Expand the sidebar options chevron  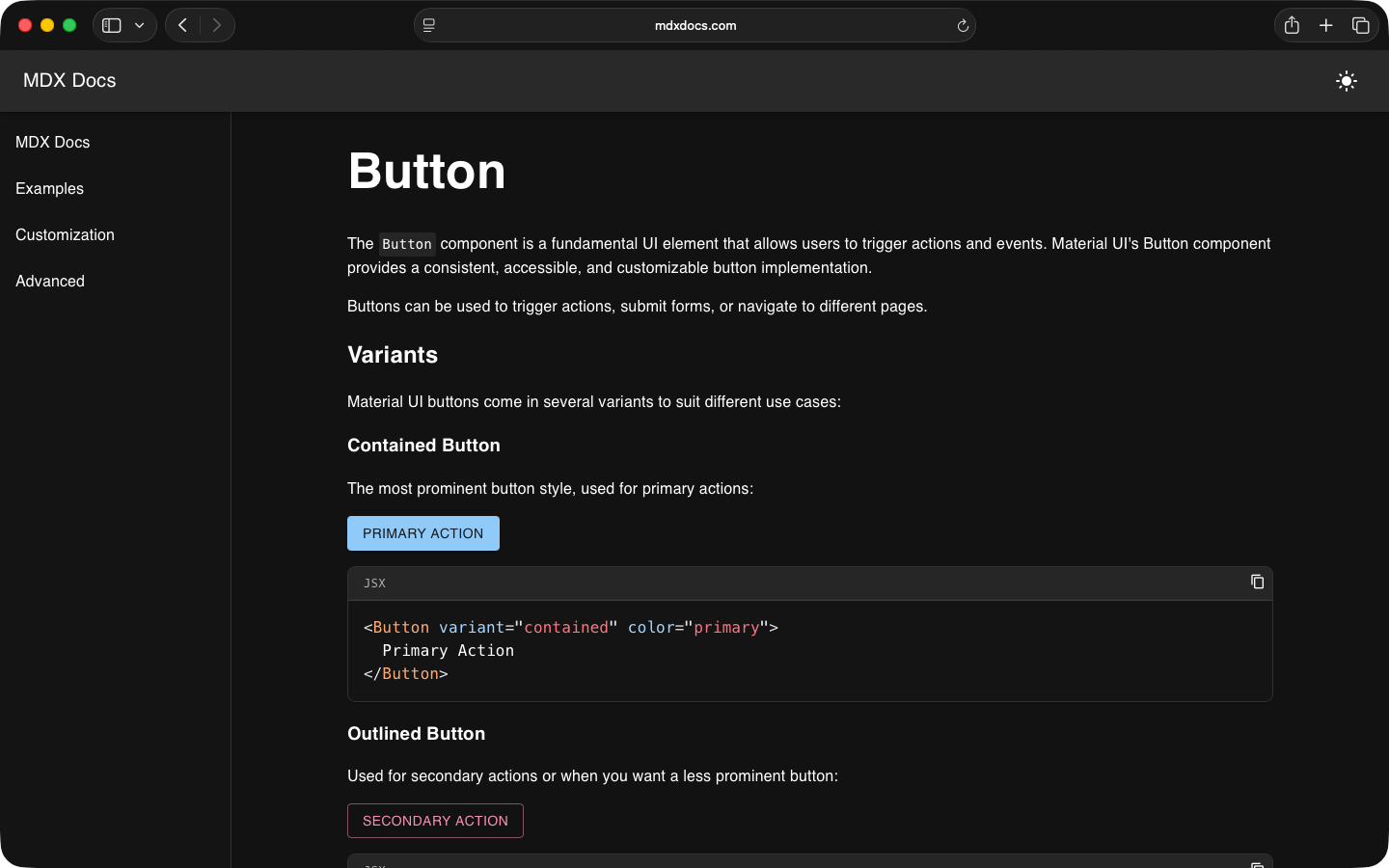pyautogui.click(x=139, y=25)
